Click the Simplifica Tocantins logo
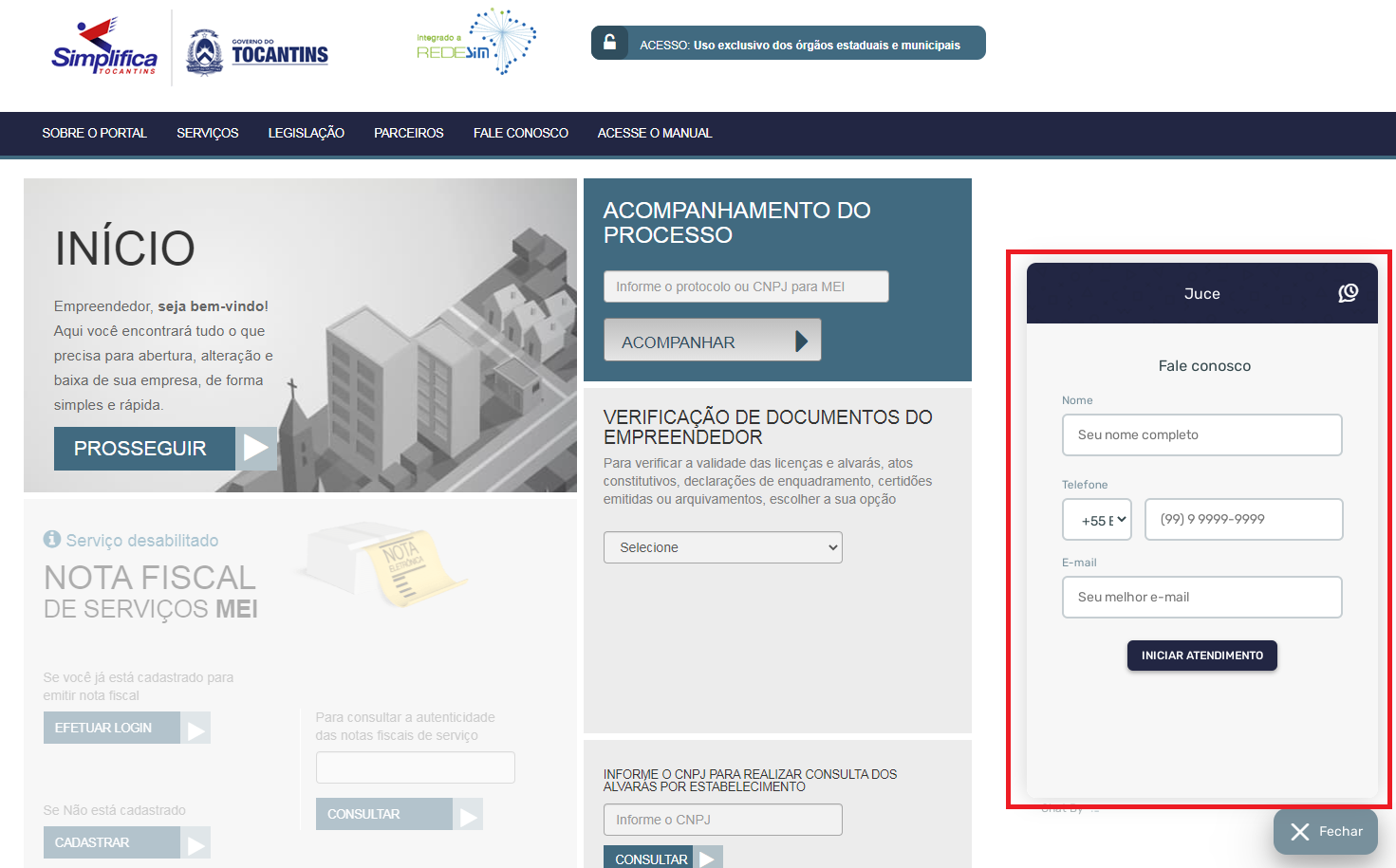Image resolution: width=1396 pixels, height=868 pixels. (103, 47)
